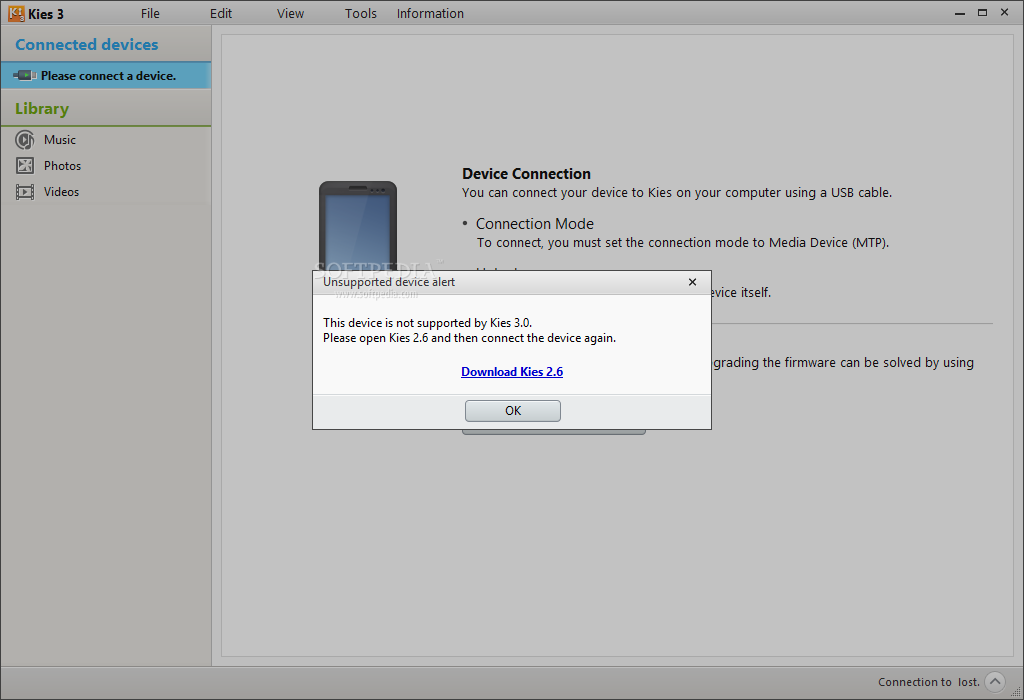Screen dimensions: 1024x700
Task: Click the Unsupported device alert title
Action: click(389, 282)
